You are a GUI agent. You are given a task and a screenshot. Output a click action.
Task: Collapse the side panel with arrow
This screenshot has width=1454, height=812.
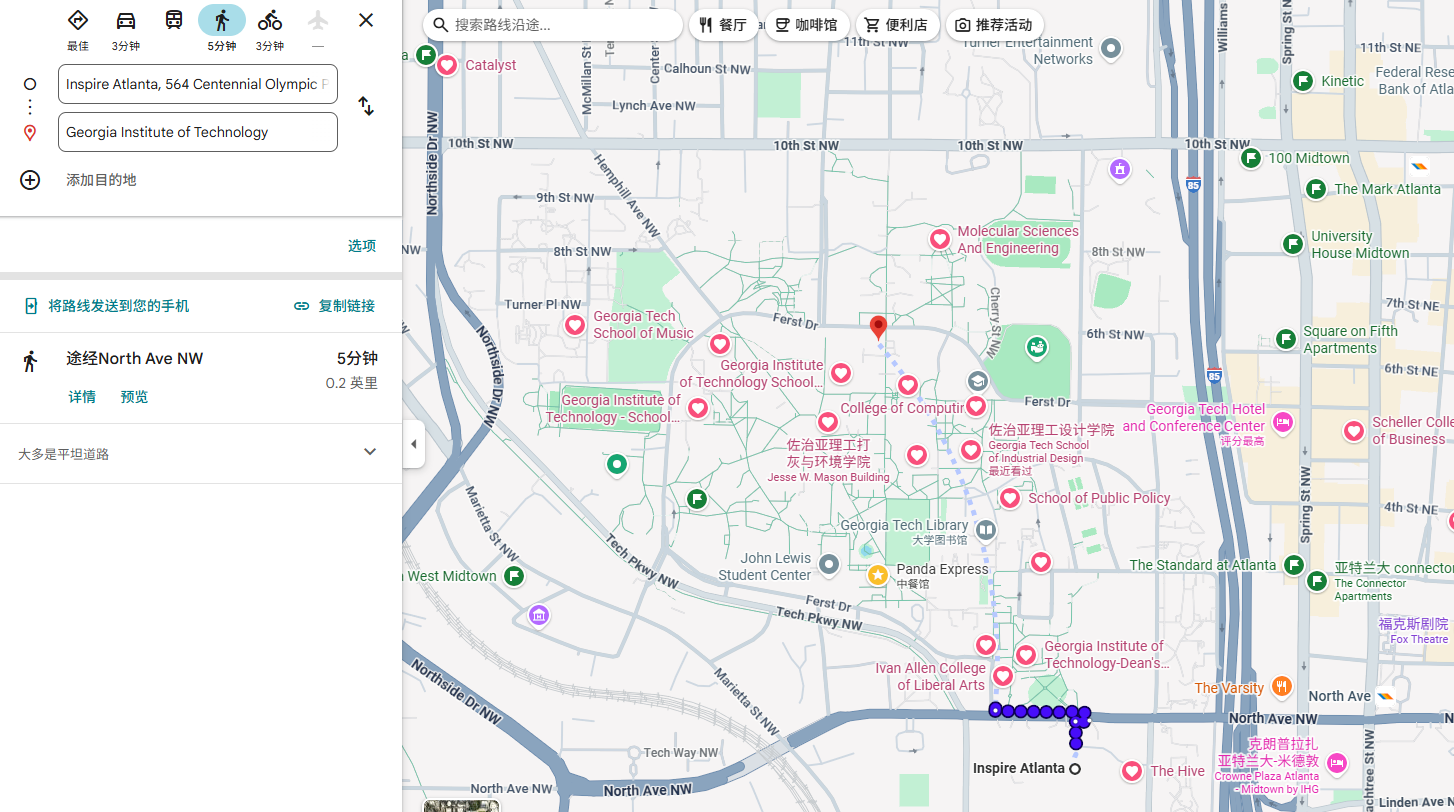coord(414,444)
